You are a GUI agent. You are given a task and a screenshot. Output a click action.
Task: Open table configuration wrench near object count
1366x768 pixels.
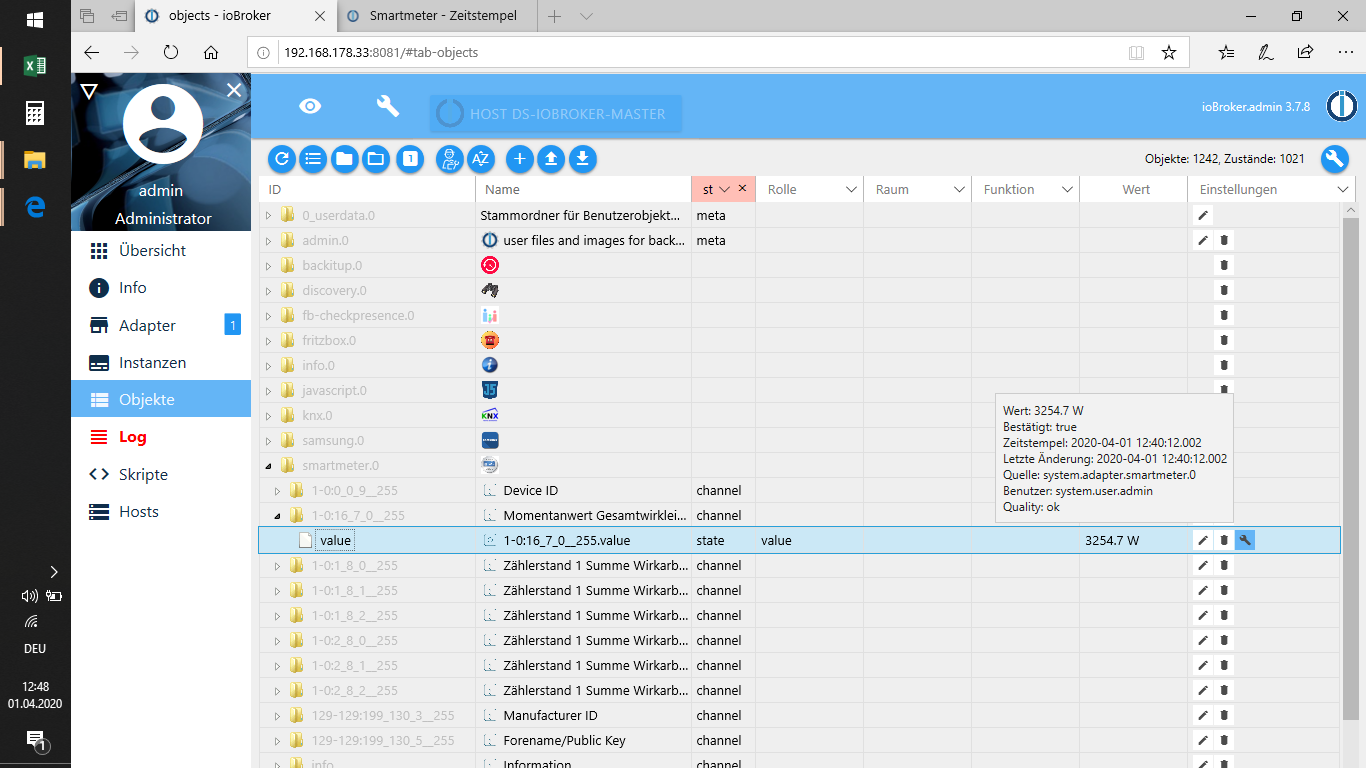point(1335,158)
